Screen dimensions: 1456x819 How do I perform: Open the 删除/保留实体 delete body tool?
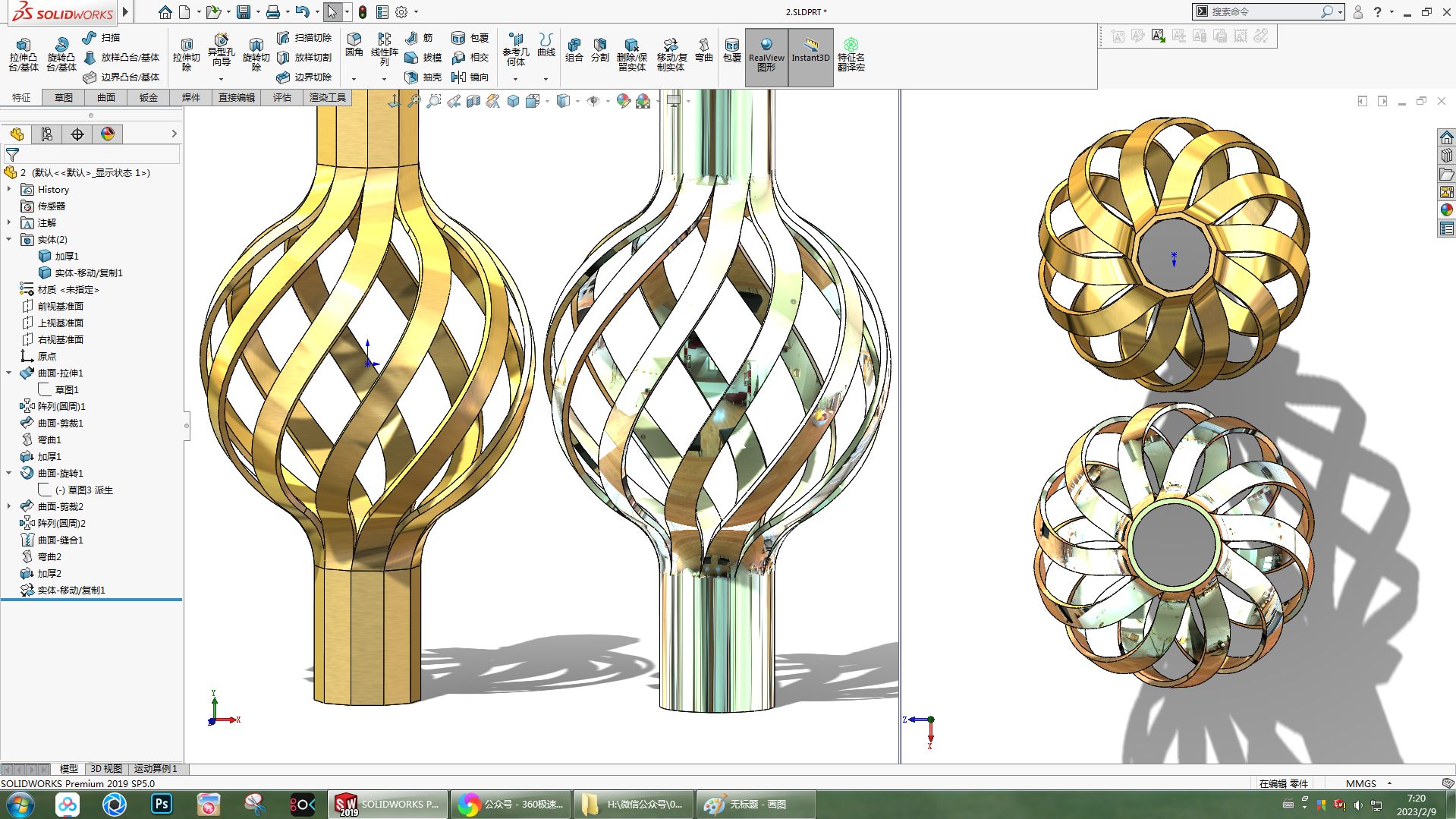(x=631, y=55)
